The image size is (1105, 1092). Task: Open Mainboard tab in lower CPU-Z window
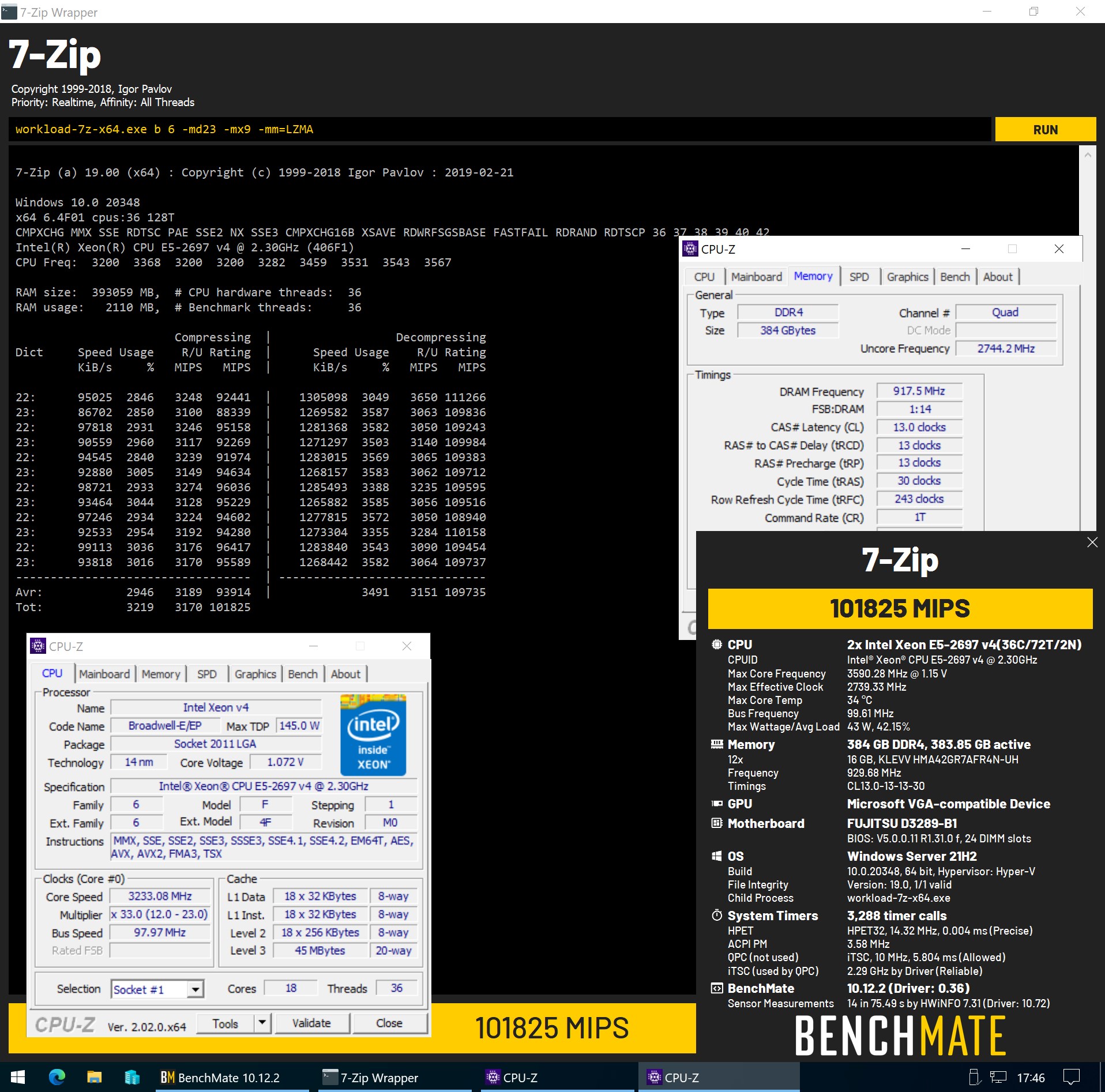pyautogui.click(x=104, y=674)
